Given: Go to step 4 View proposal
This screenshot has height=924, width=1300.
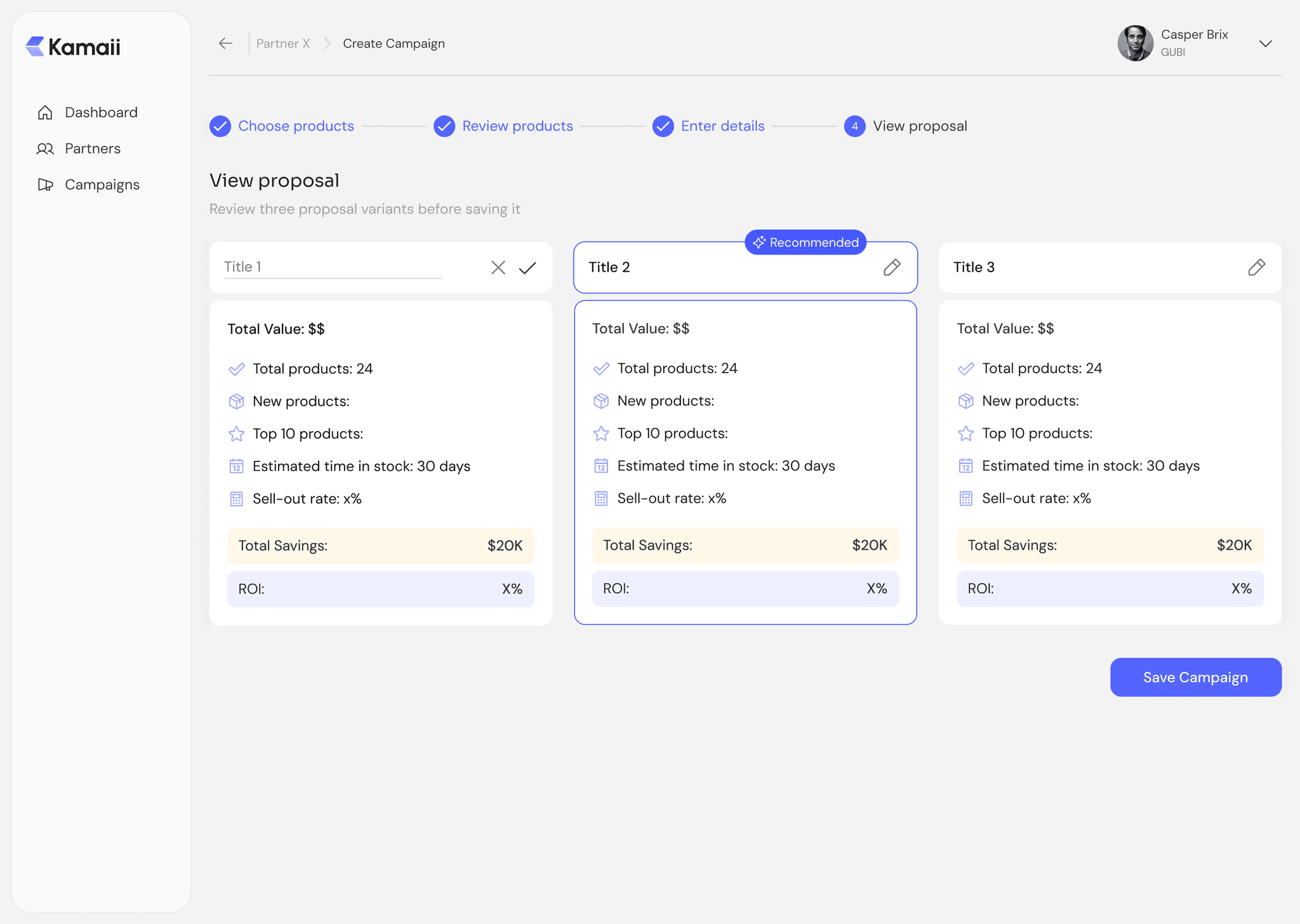Looking at the screenshot, I should coord(855,126).
